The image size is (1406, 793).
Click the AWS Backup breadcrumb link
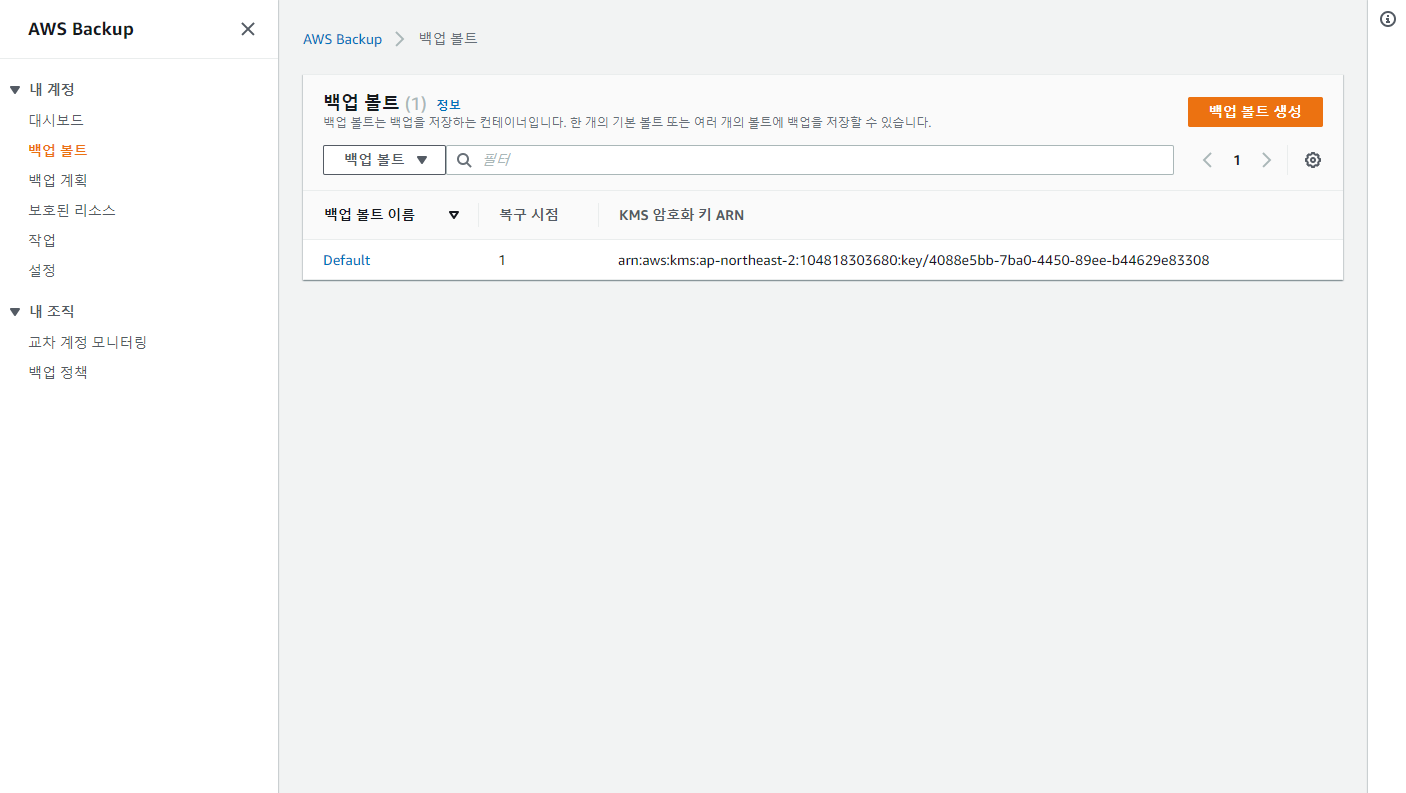point(342,39)
